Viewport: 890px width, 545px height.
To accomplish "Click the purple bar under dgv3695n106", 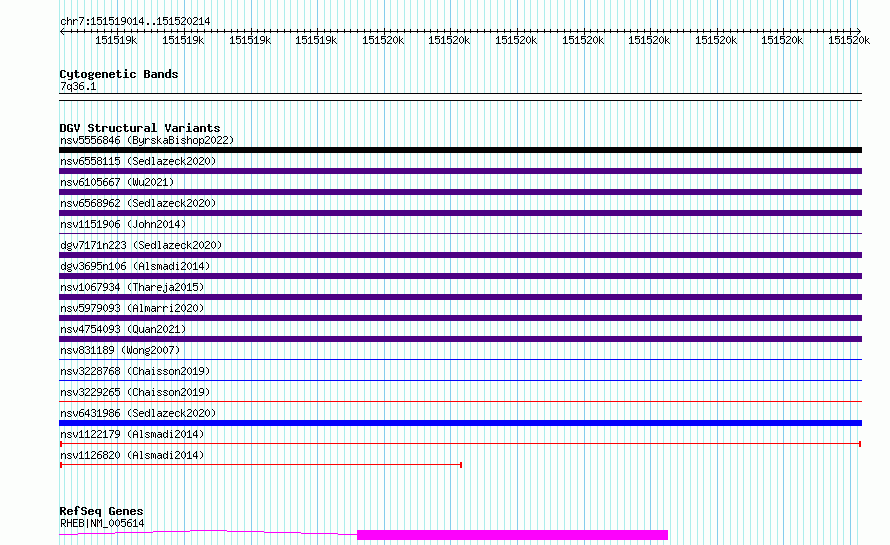I will (460, 276).
